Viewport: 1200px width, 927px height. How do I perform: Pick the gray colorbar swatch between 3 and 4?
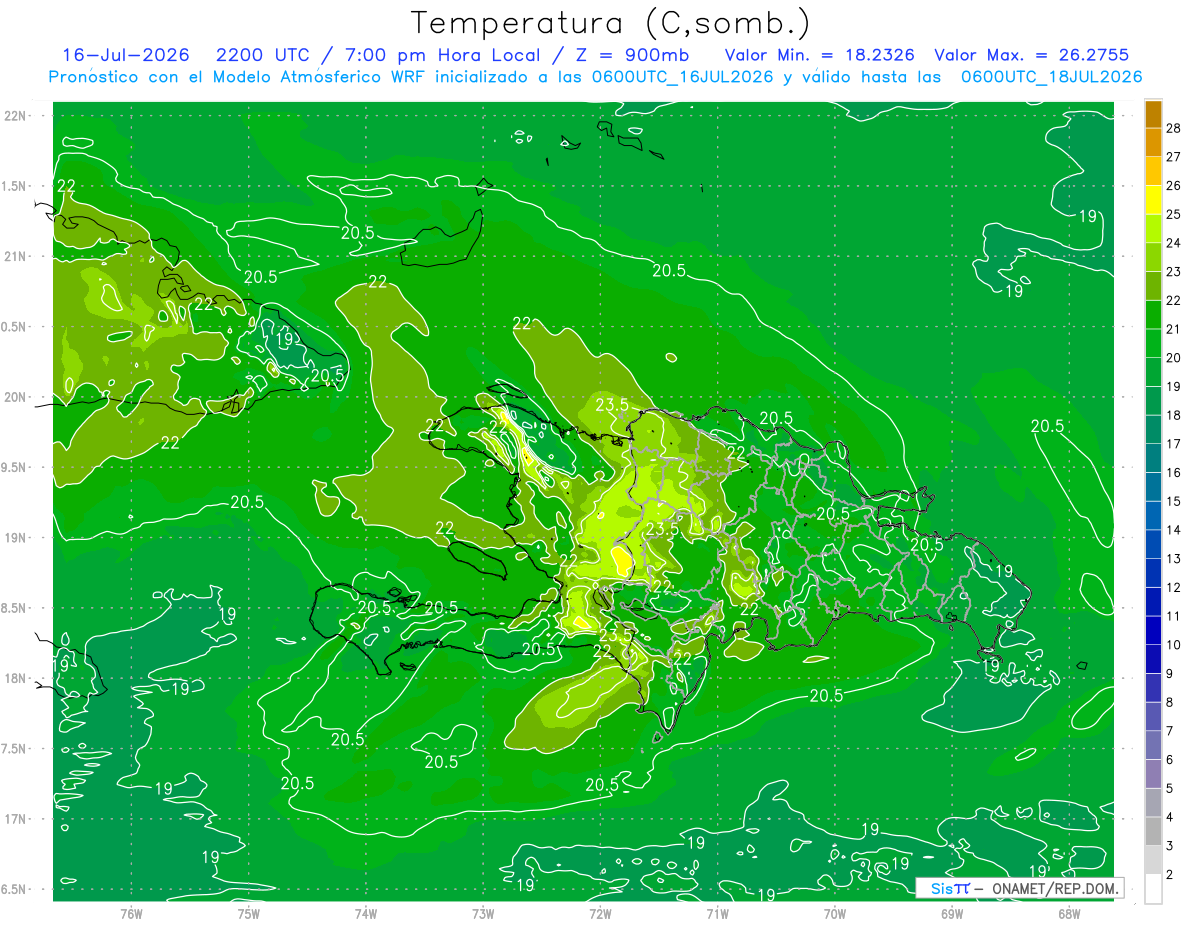coord(1153,831)
